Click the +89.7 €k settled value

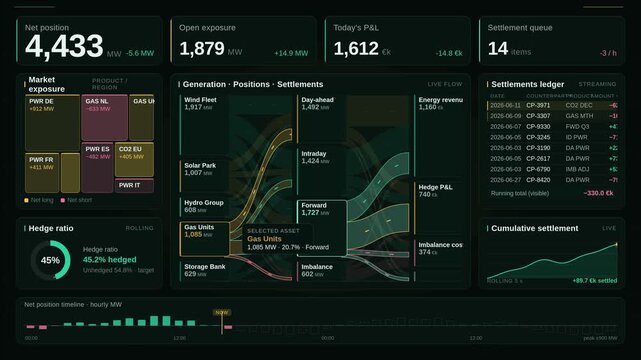click(x=595, y=281)
